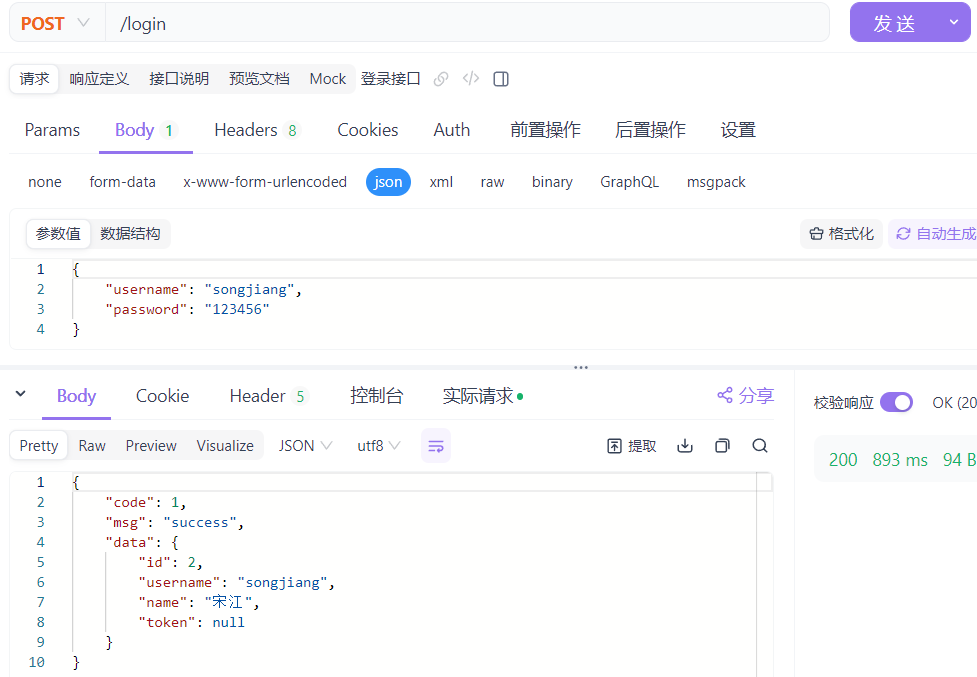Image resolution: width=977 pixels, height=677 pixels.
Task: Open the 控制台 console tab
Action: pyautogui.click(x=376, y=396)
